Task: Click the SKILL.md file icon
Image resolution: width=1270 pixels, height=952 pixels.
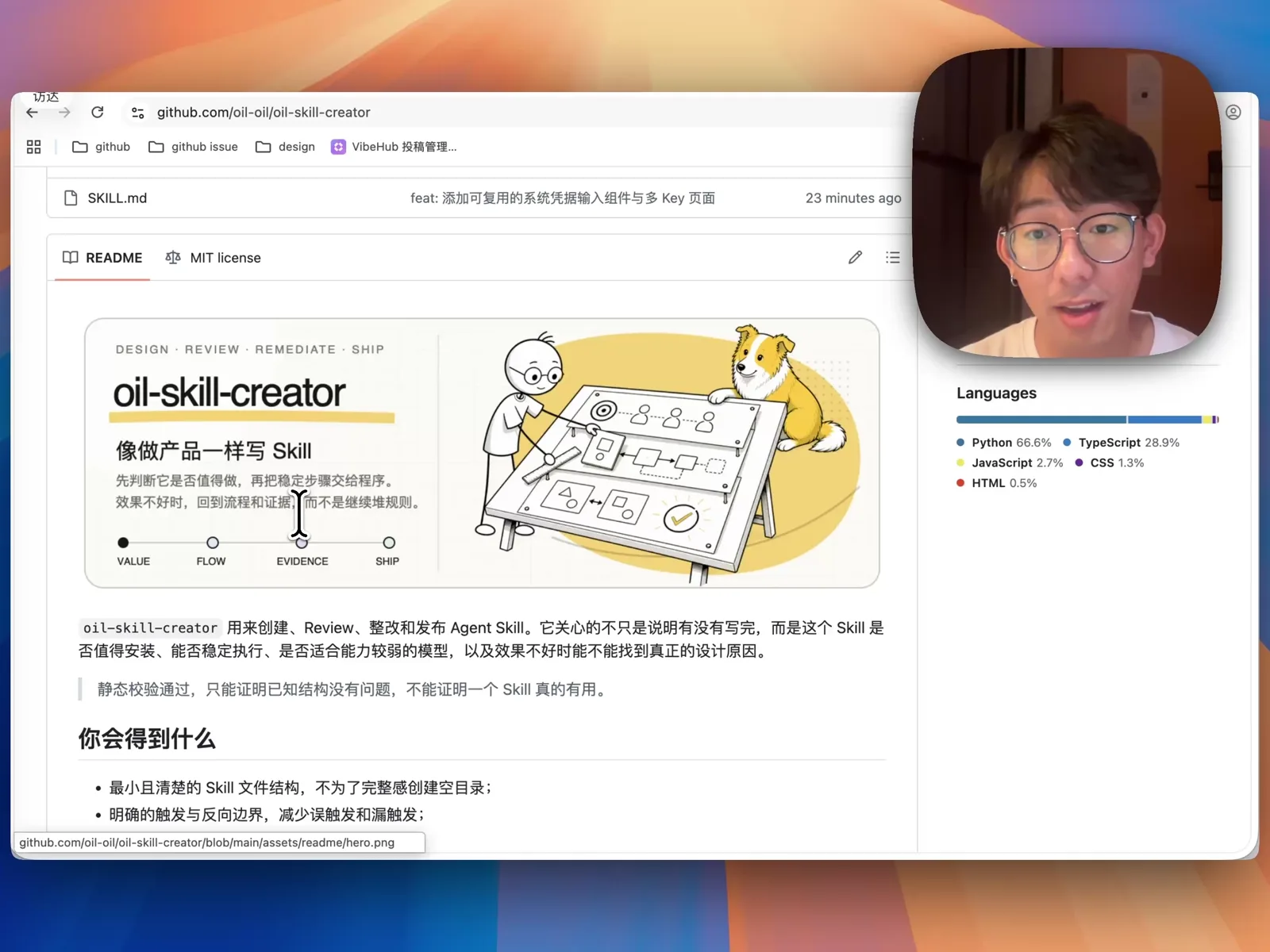Action: [x=71, y=198]
